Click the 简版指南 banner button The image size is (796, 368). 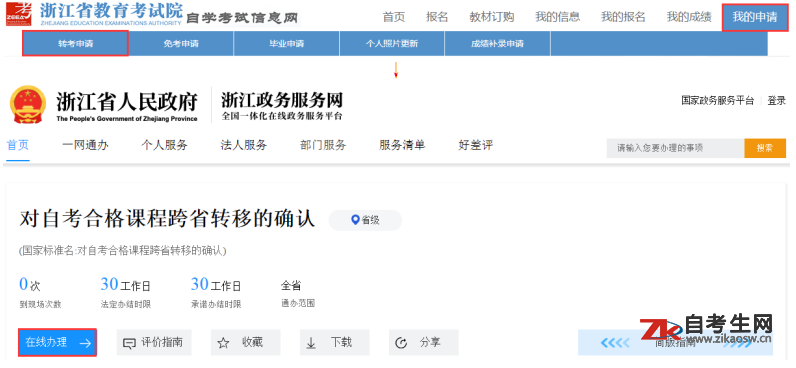[x=675, y=343]
